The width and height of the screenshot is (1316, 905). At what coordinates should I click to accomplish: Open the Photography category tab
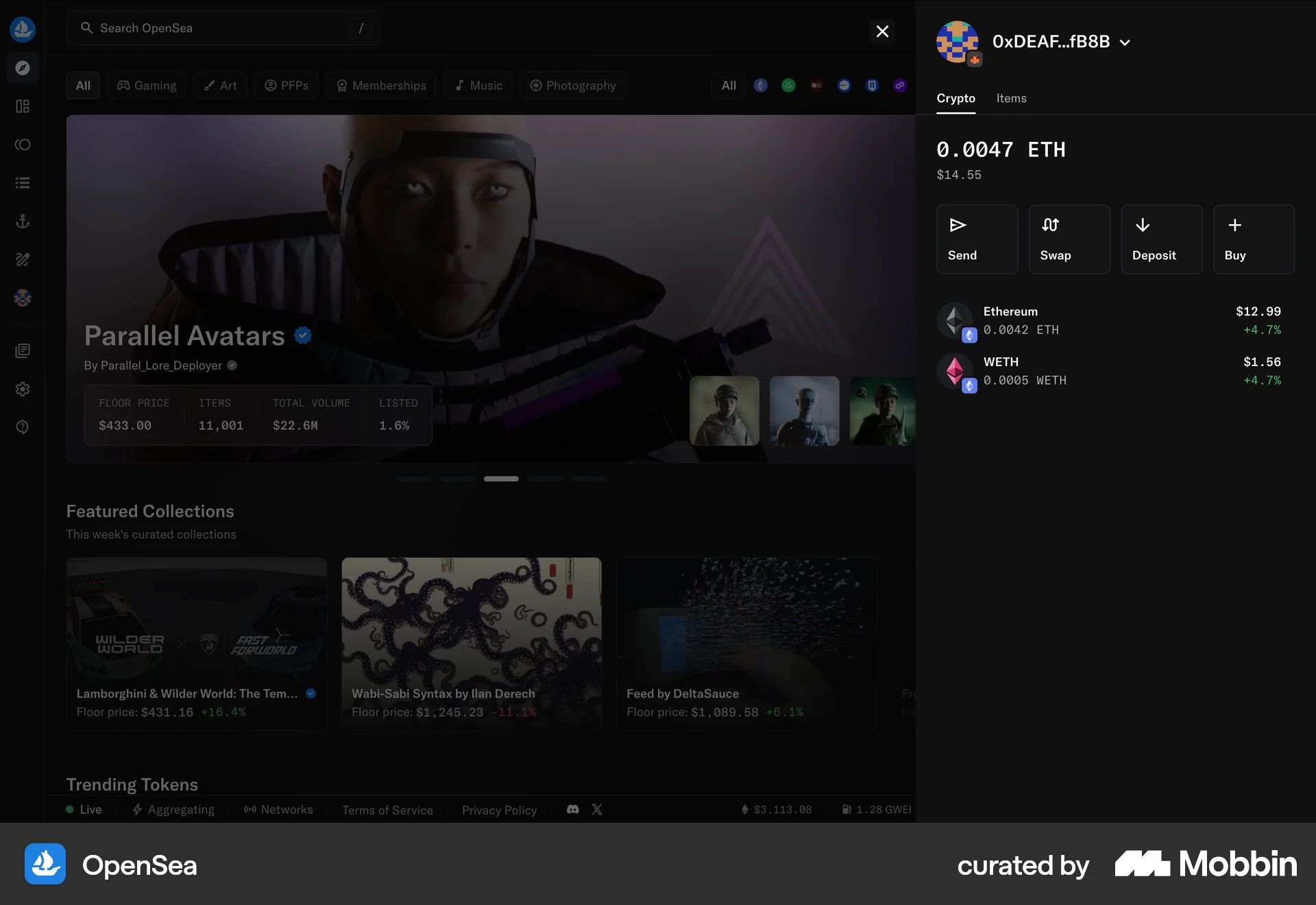(x=572, y=85)
